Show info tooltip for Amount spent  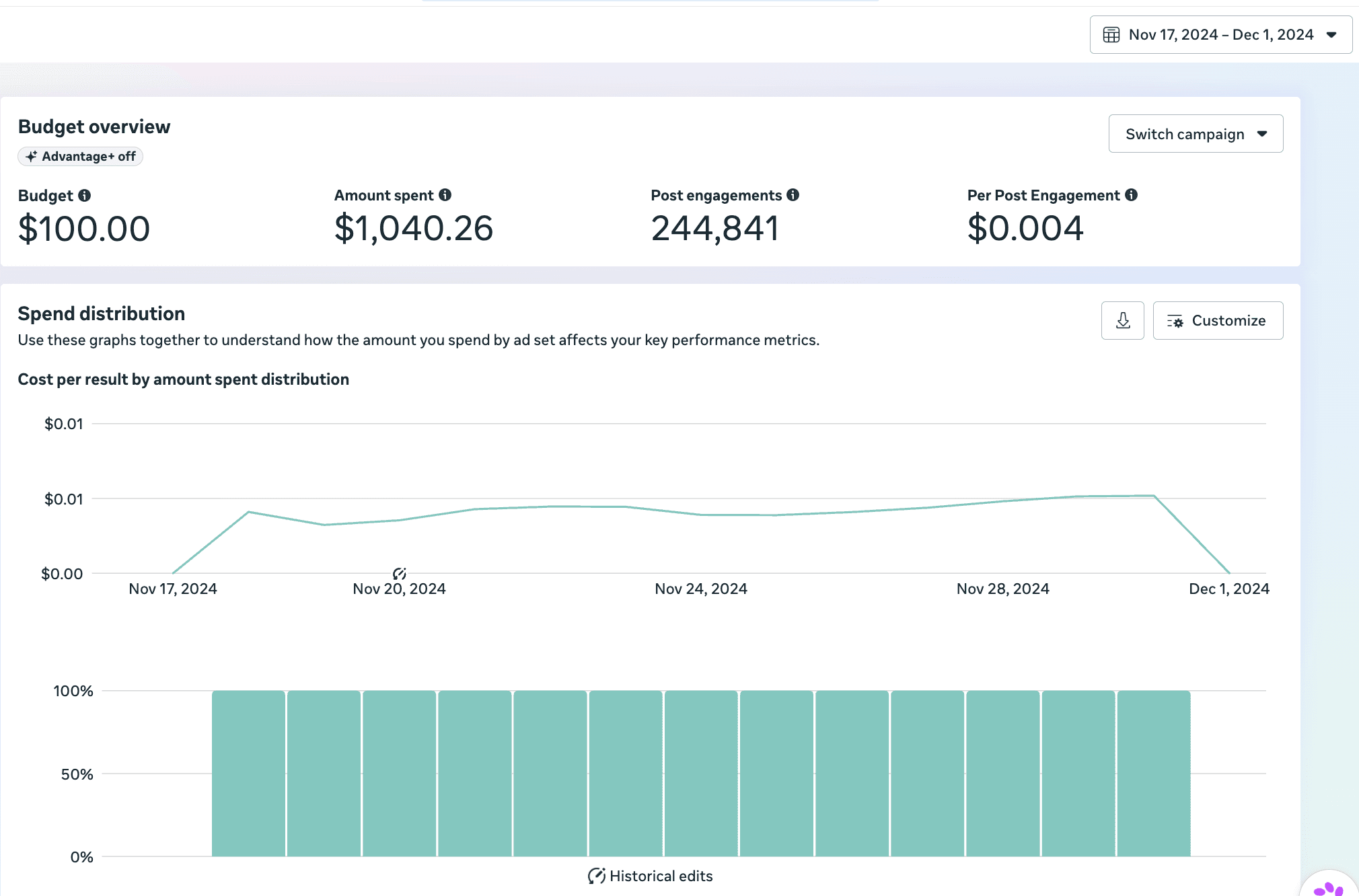point(445,195)
